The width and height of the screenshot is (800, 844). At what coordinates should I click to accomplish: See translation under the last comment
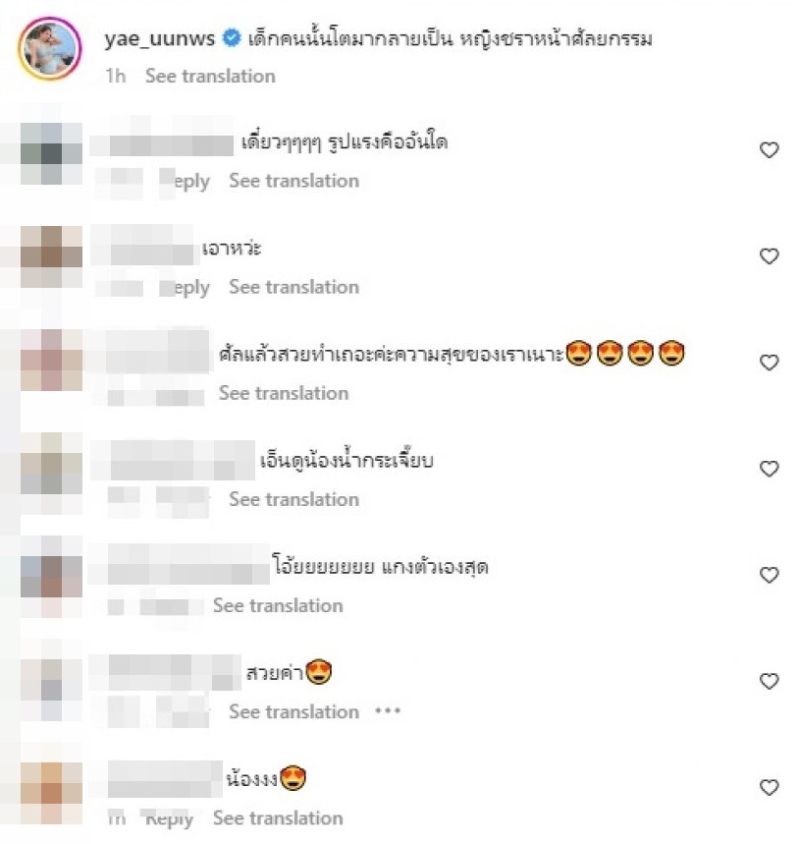pos(278,818)
